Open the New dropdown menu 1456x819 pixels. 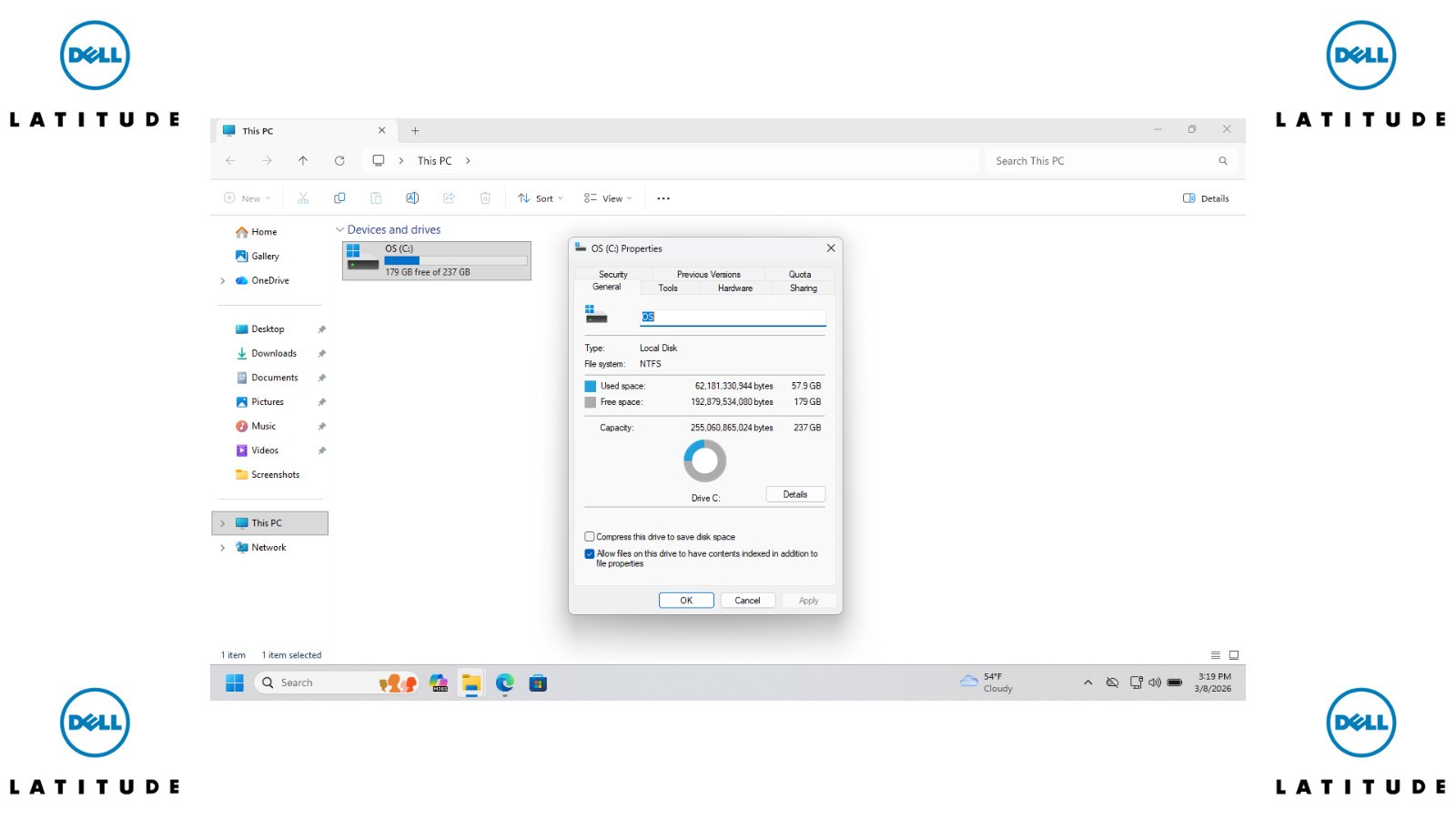coord(248,198)
